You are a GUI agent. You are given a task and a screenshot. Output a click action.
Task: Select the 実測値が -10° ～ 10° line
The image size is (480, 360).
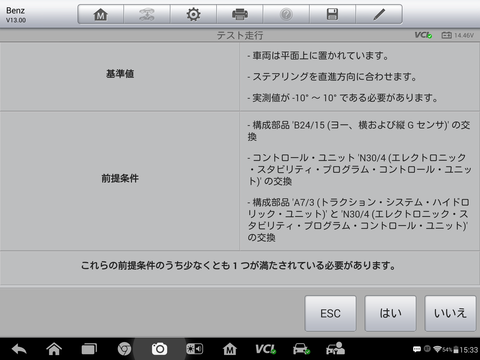tap(342, 98)
